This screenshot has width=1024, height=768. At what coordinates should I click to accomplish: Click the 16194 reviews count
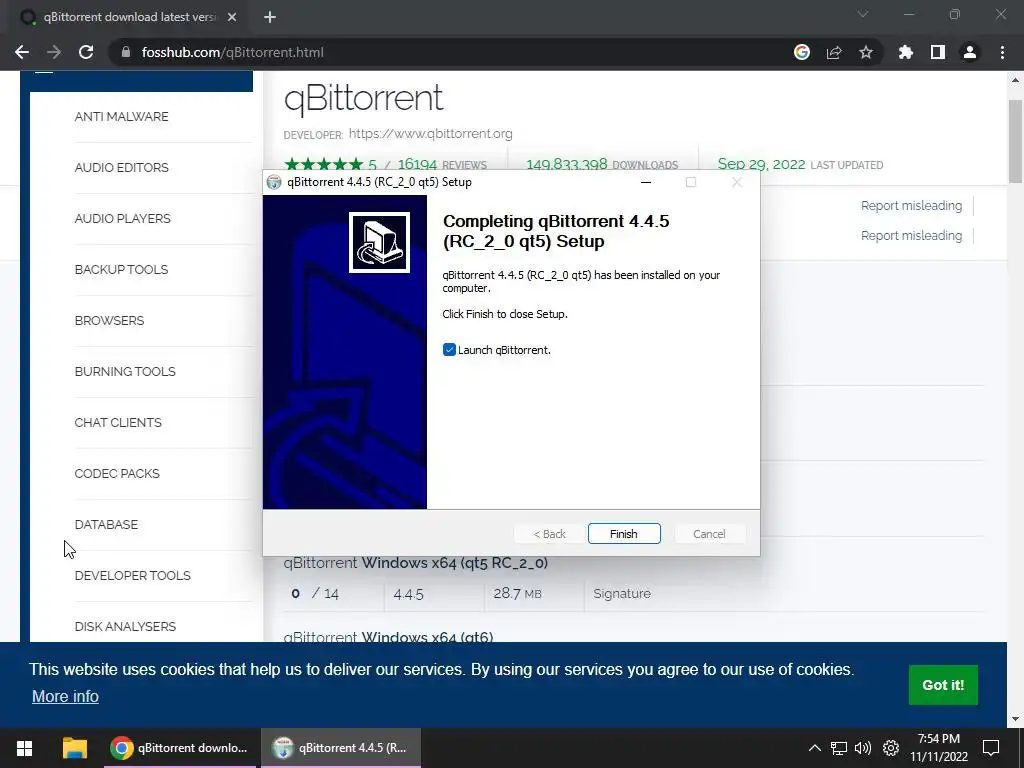(417, 164)
